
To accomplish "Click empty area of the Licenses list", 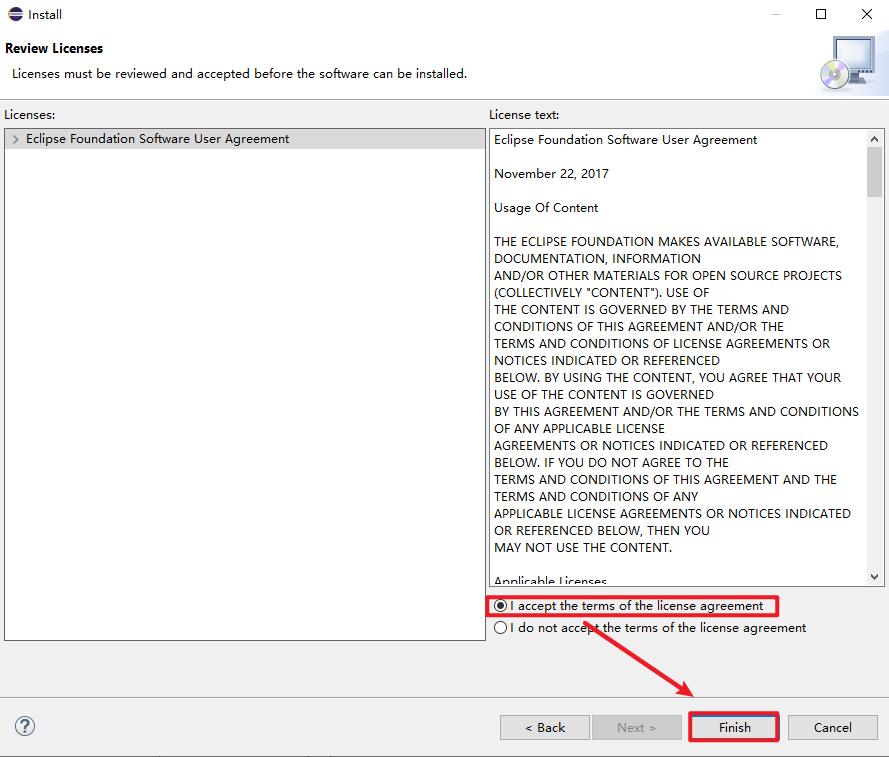I will click(x=244, y=400).
